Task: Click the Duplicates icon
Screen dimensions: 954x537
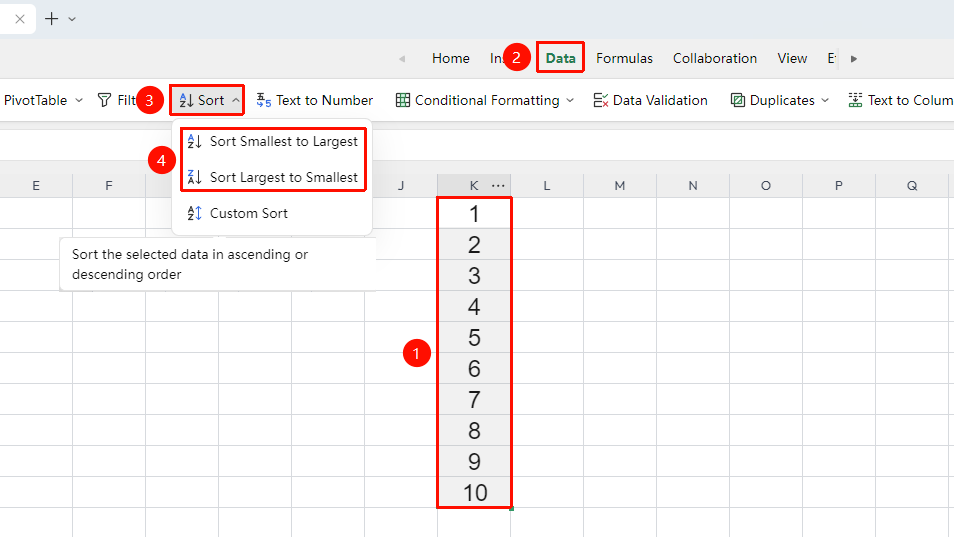Action: coord(737,100)
